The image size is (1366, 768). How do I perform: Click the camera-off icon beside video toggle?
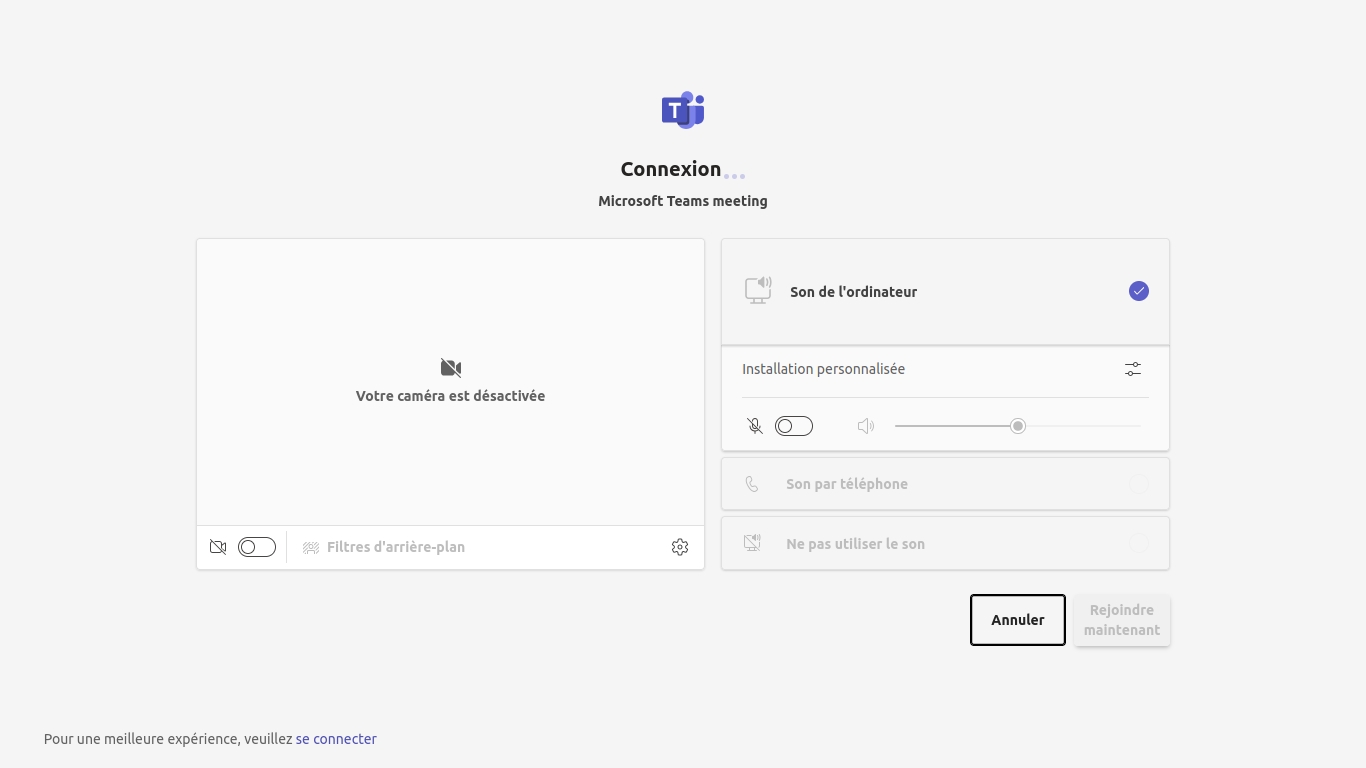pyautogui.click(x=218, y=547)
